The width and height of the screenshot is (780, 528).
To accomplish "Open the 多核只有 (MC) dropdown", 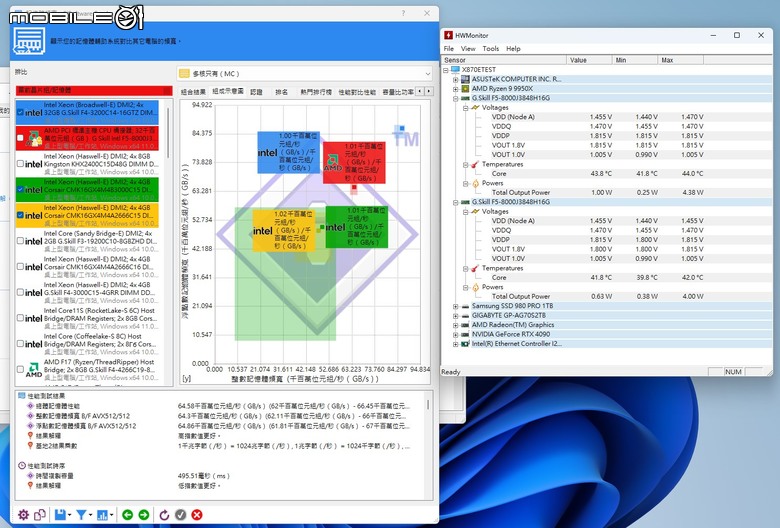I will [x=304, y=74].
